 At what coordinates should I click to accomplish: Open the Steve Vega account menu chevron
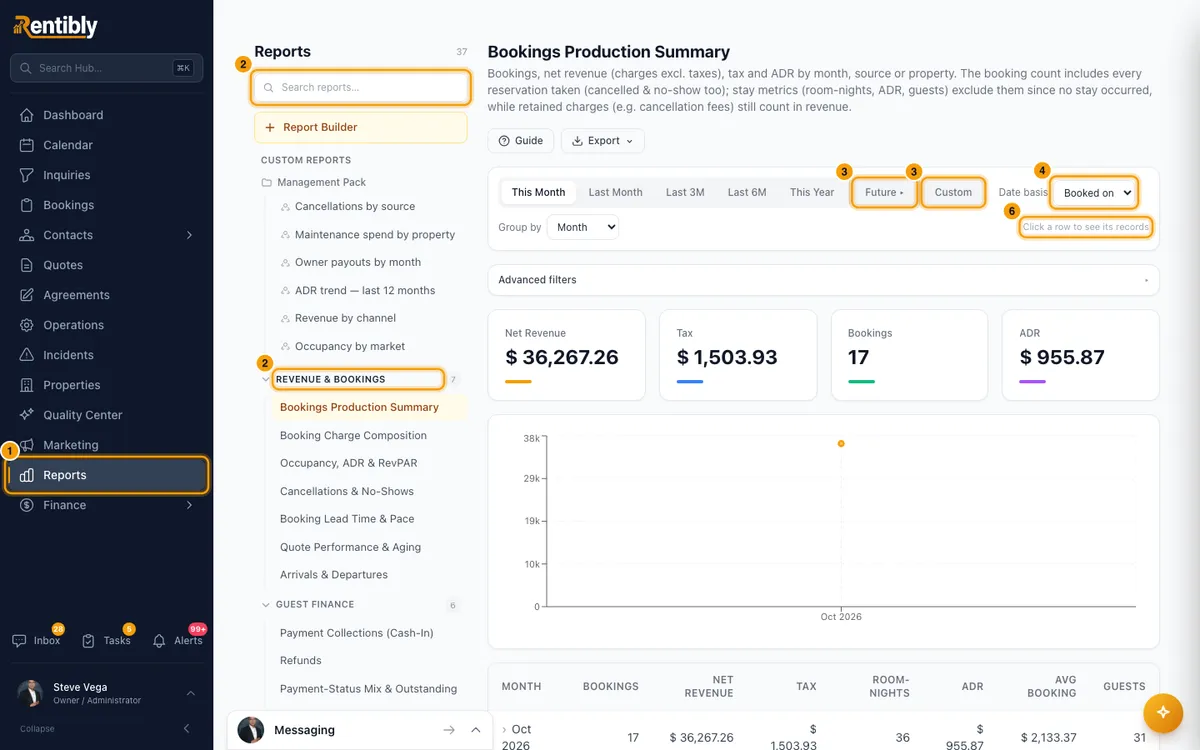click(x=190, y=693)
